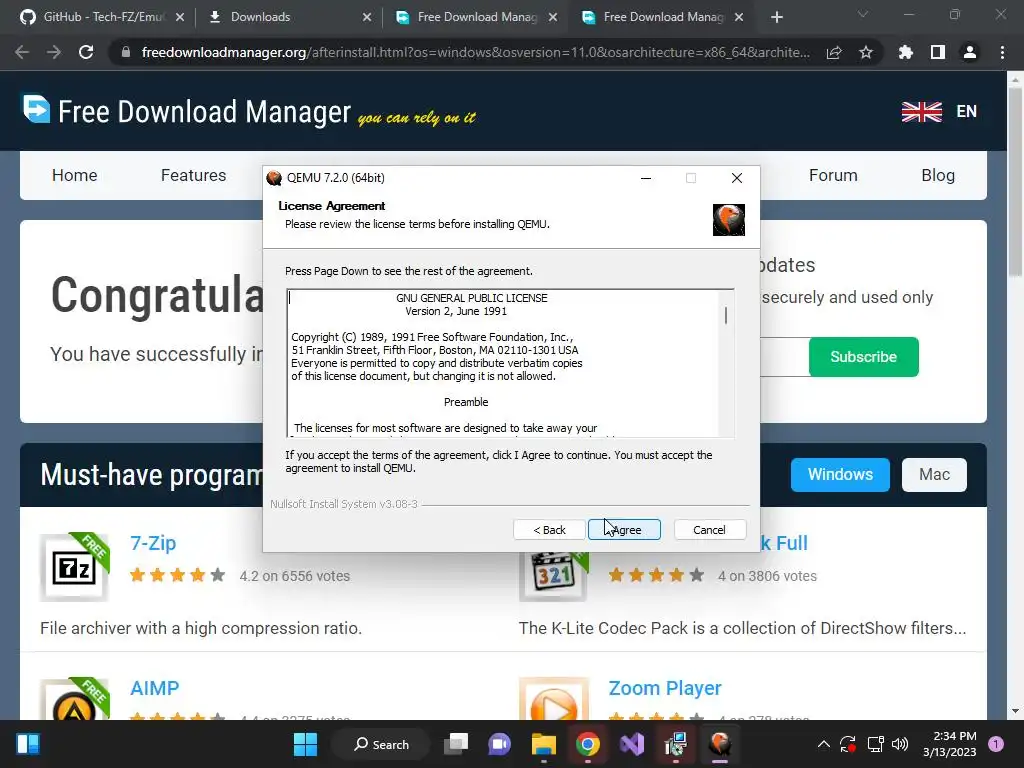Open the Widgets panel from the taskbar
The image size is (1024, 768).
(x=27, y=744)
